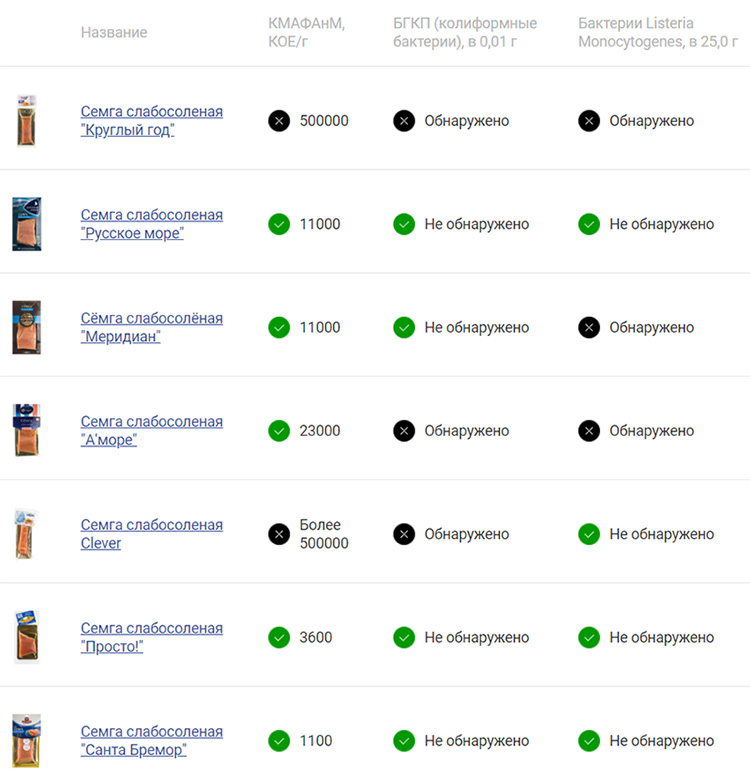Click the Просто! product thumbnail image
This screenshot has width=750, height=780.
[x=26, y=637]
